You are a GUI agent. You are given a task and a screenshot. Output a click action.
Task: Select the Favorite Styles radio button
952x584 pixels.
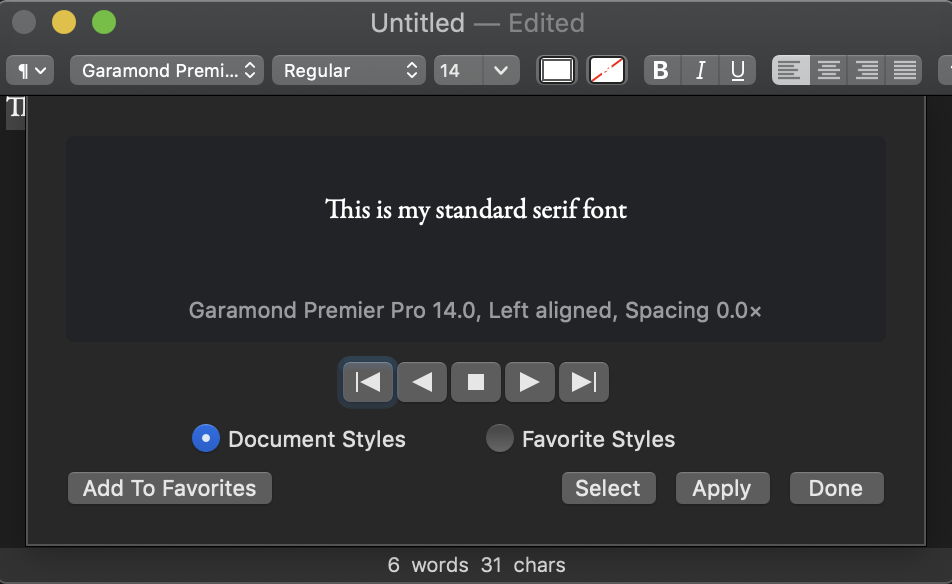click(x=499, y=439)
